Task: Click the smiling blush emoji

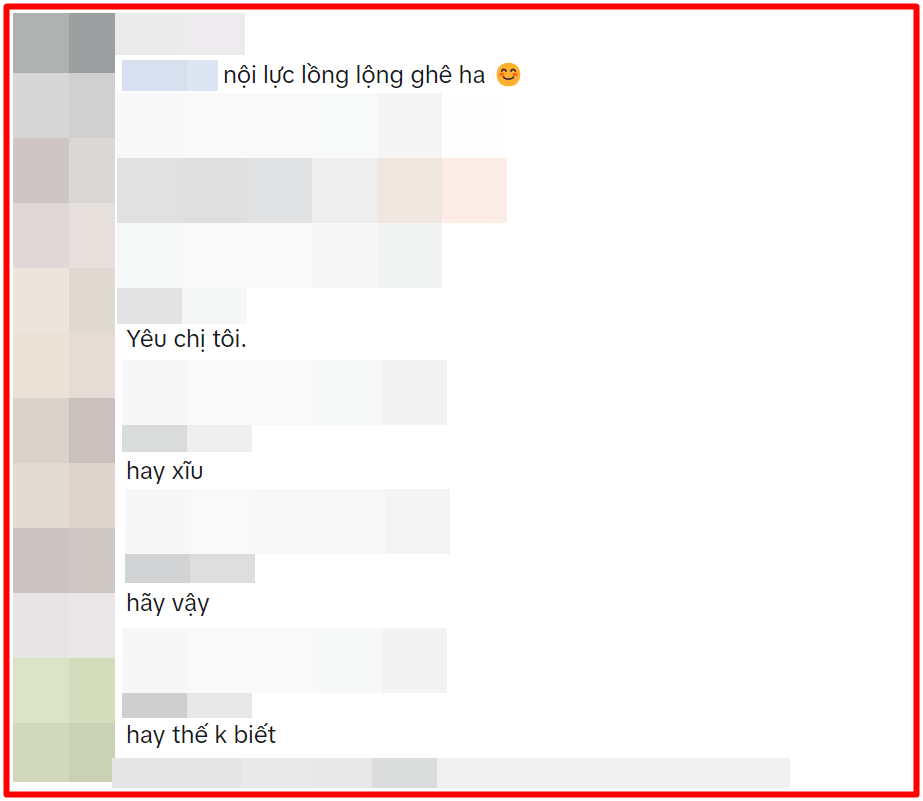Action: [508, 75]
